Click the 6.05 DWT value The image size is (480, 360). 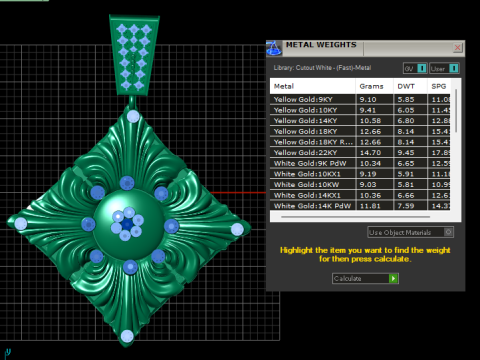(x=406, y=110)
